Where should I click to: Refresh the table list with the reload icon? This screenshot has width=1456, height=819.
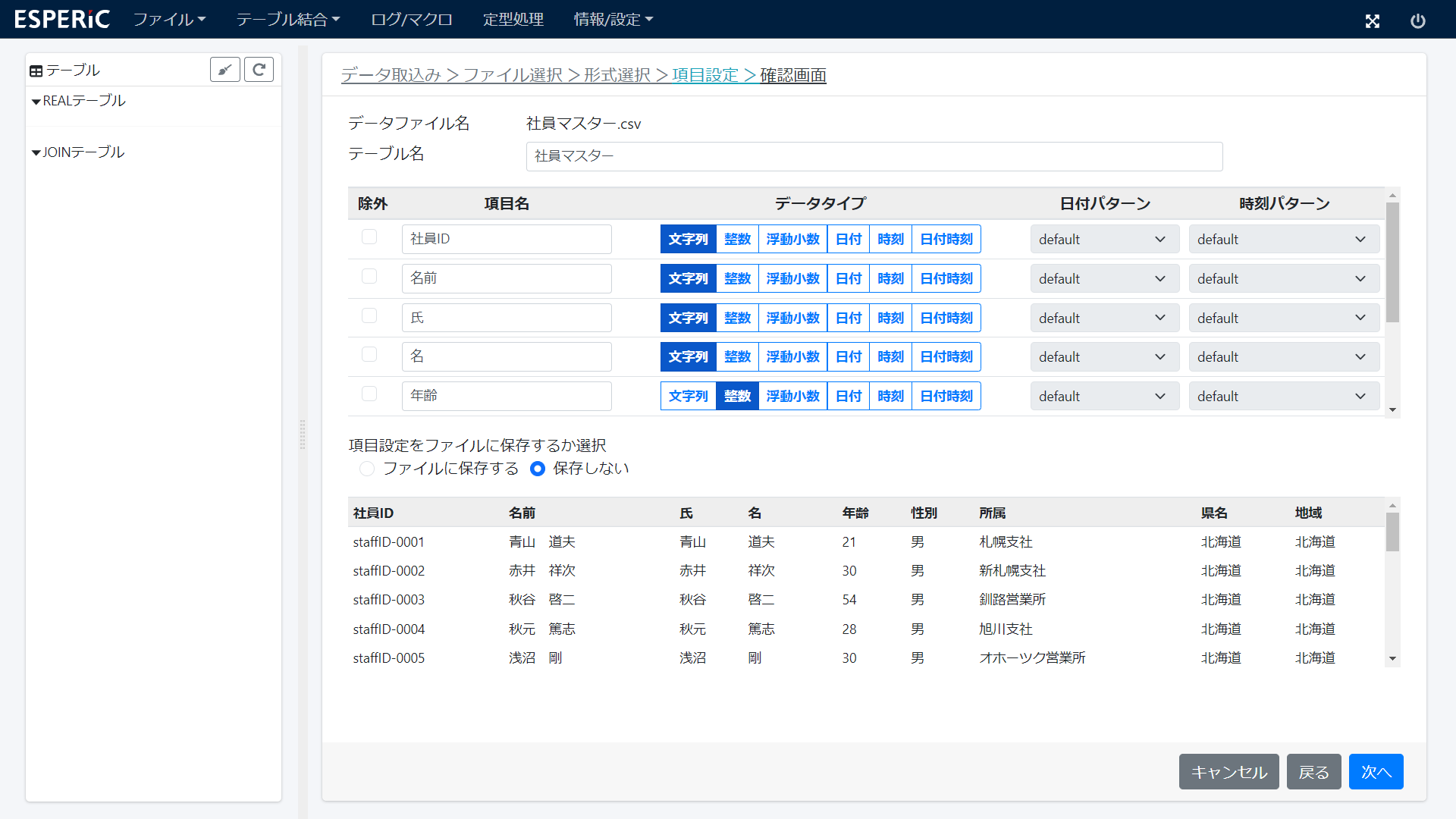pos(259,69)
